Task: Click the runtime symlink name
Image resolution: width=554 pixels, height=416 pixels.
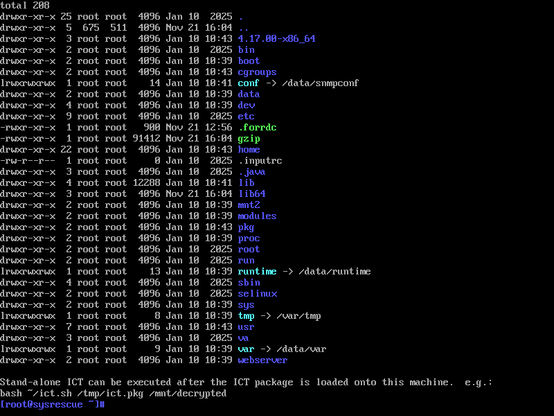Action: tap(257, 271)
